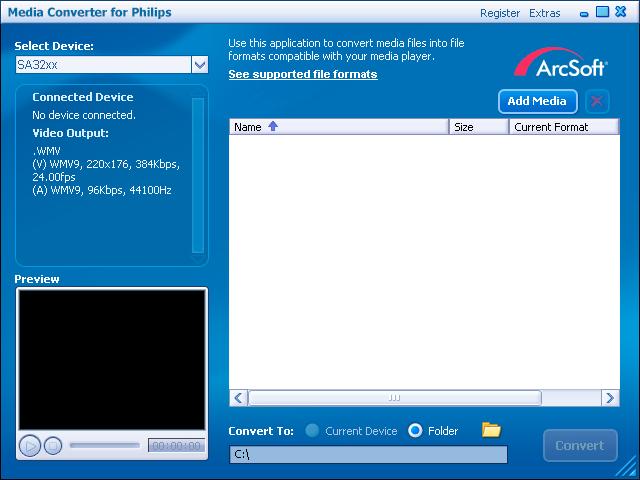Click the 00:00:00 preview time display
This screenshot has height=480, width=640.
coord(176,445)
